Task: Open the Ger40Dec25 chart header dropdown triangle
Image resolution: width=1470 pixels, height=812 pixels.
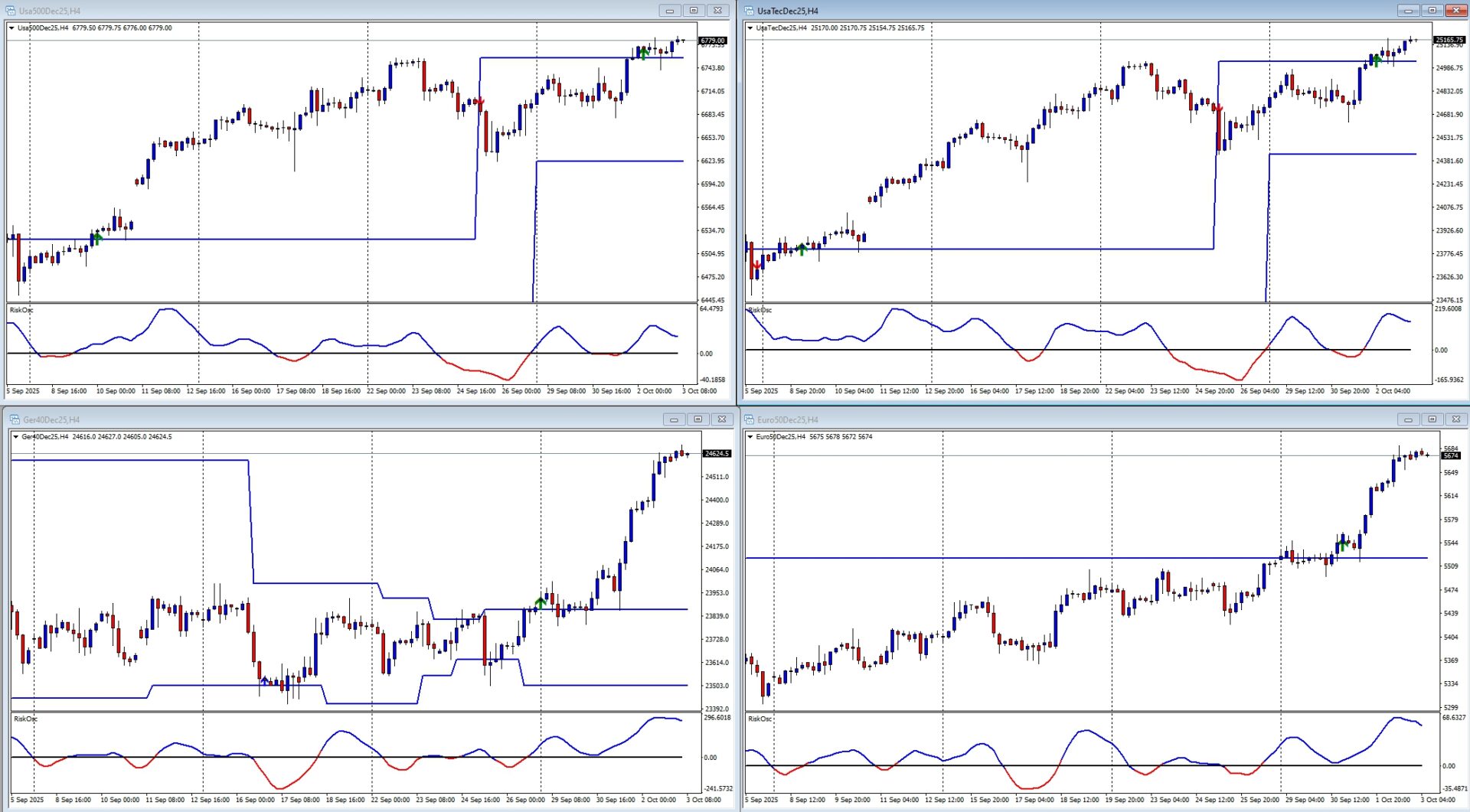Action: click(15, 437)
